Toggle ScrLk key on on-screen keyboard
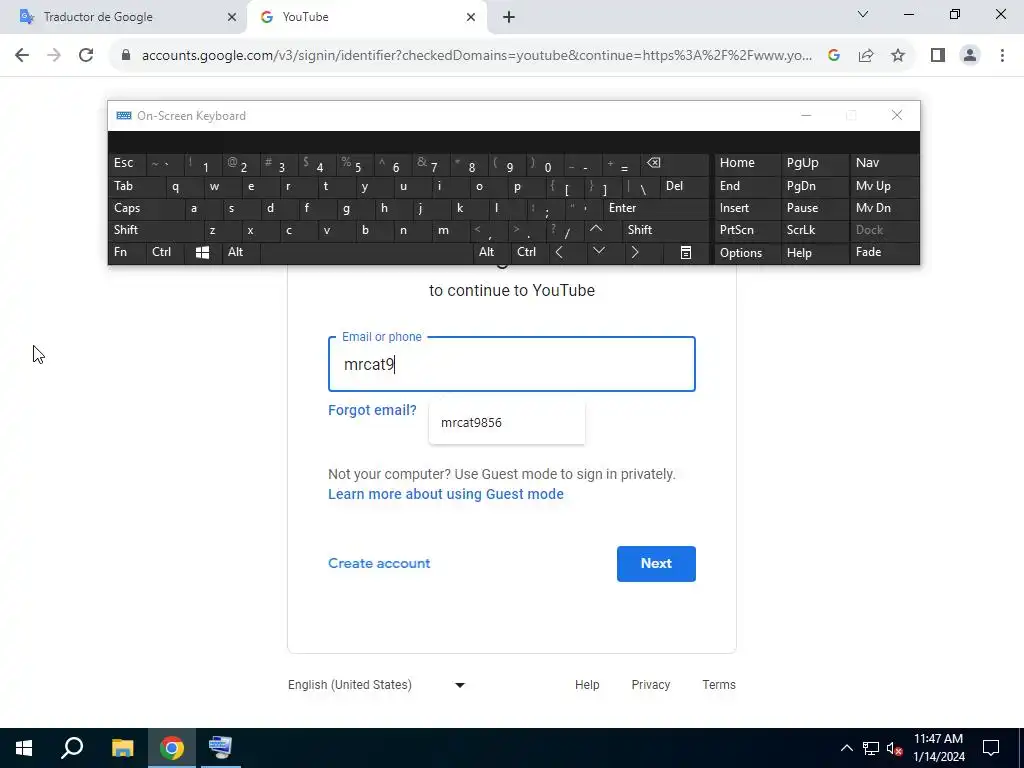Screen dimensions: 1024x768 [x=814, y=230]
